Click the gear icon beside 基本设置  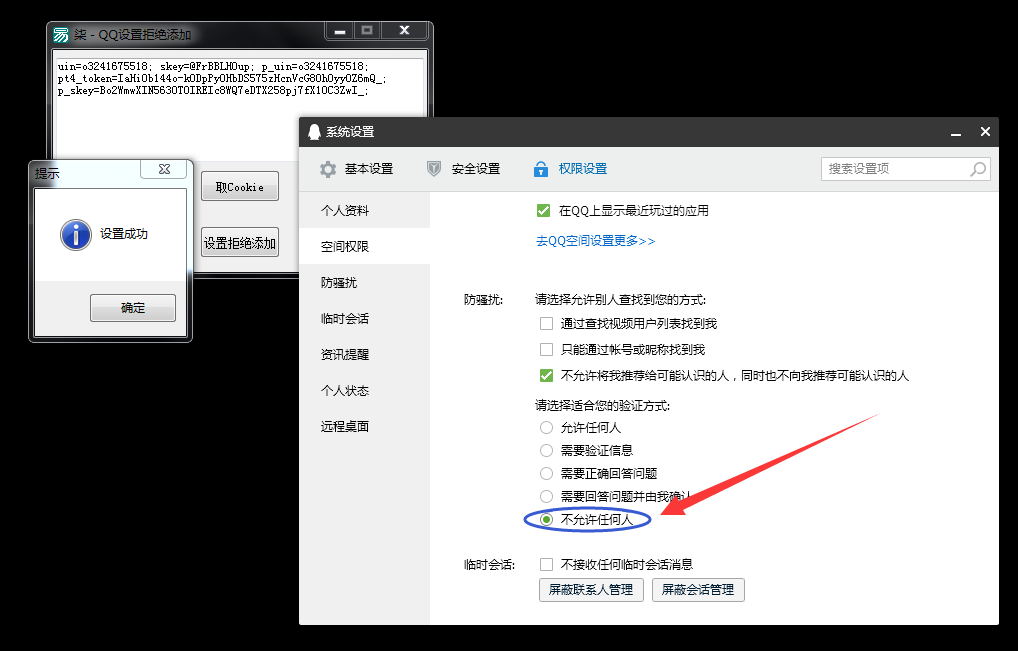tap(328, 169)
